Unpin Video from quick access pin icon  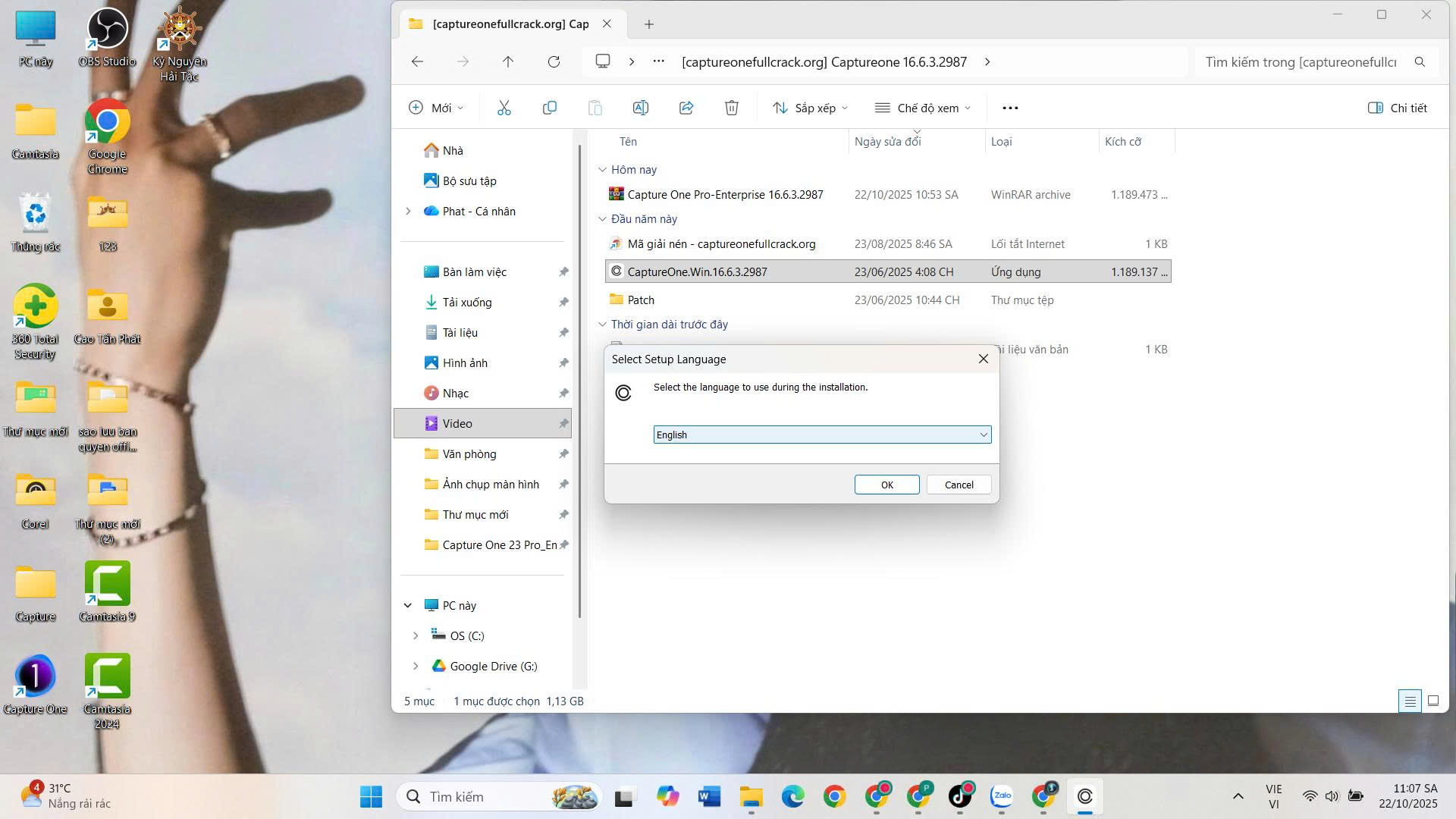click(x=563, y=423)
